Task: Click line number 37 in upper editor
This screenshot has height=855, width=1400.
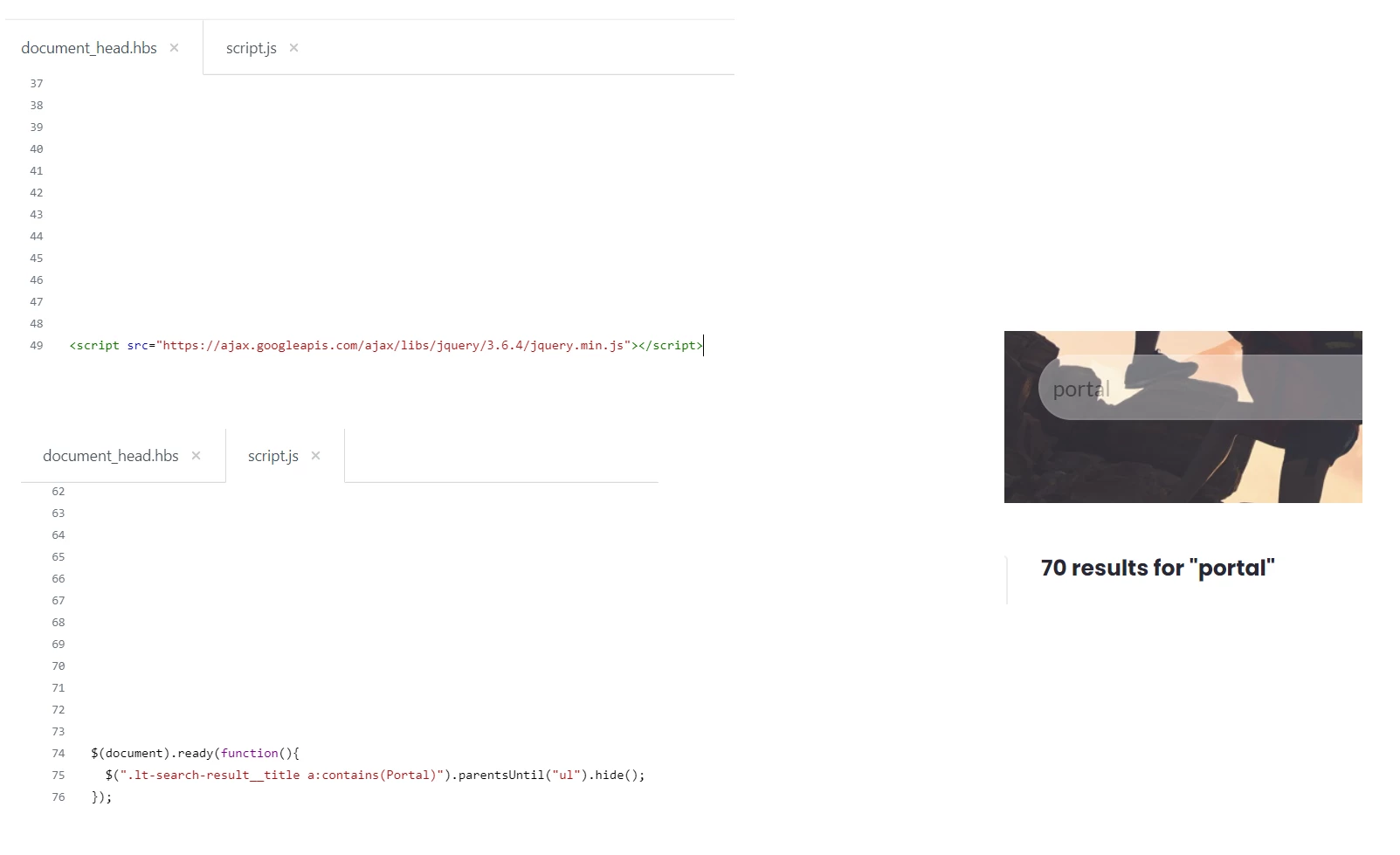Action: (37, 84)
